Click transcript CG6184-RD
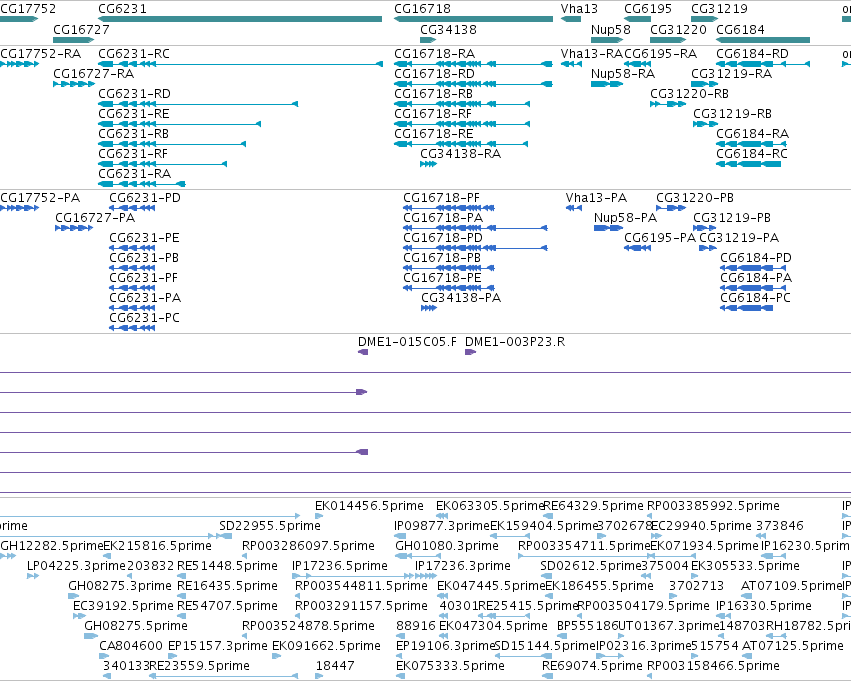851x681 pixels. coord(753,54)
